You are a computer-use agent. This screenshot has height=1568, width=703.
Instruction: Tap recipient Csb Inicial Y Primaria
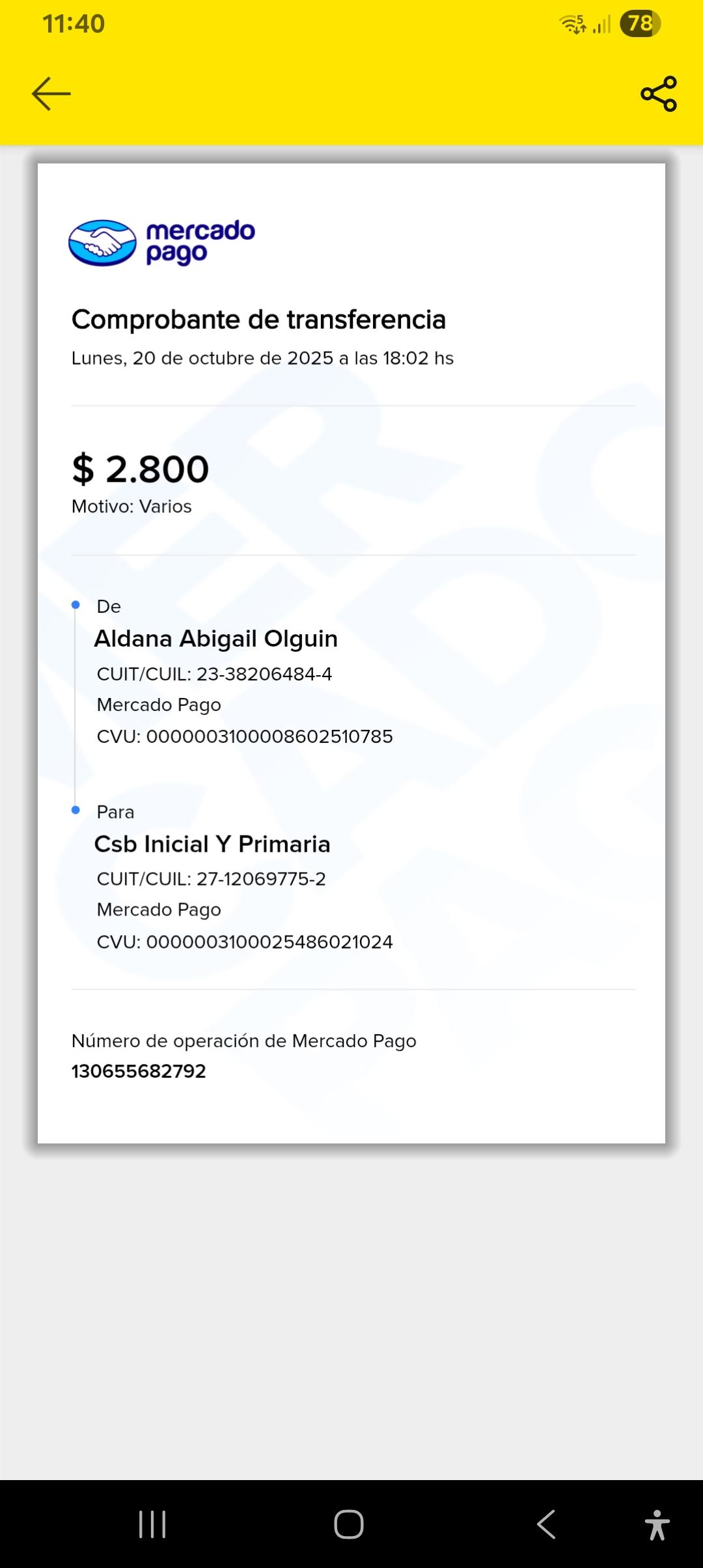click(x=212, y=844)
